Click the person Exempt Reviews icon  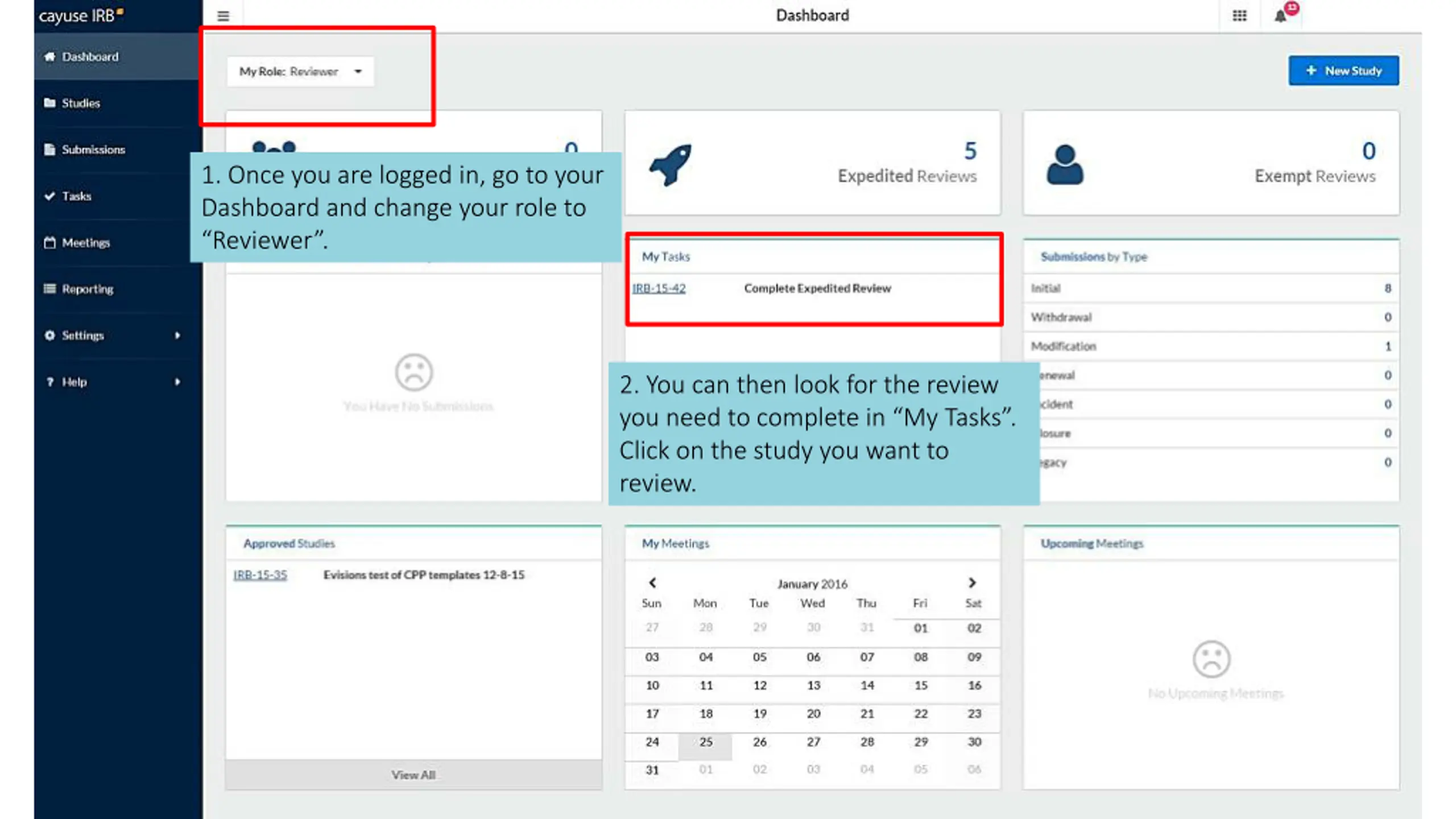coord(1065,165)
